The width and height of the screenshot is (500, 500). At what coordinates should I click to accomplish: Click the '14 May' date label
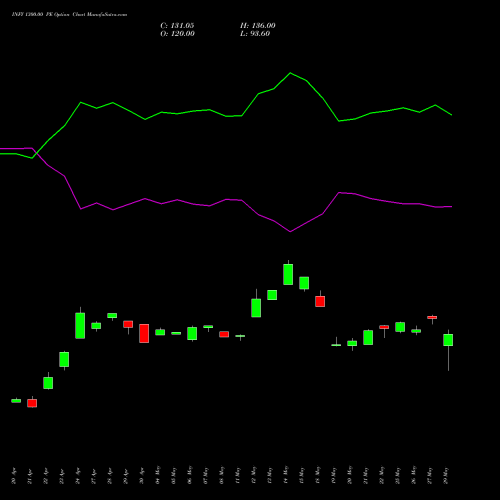(286, 475)
